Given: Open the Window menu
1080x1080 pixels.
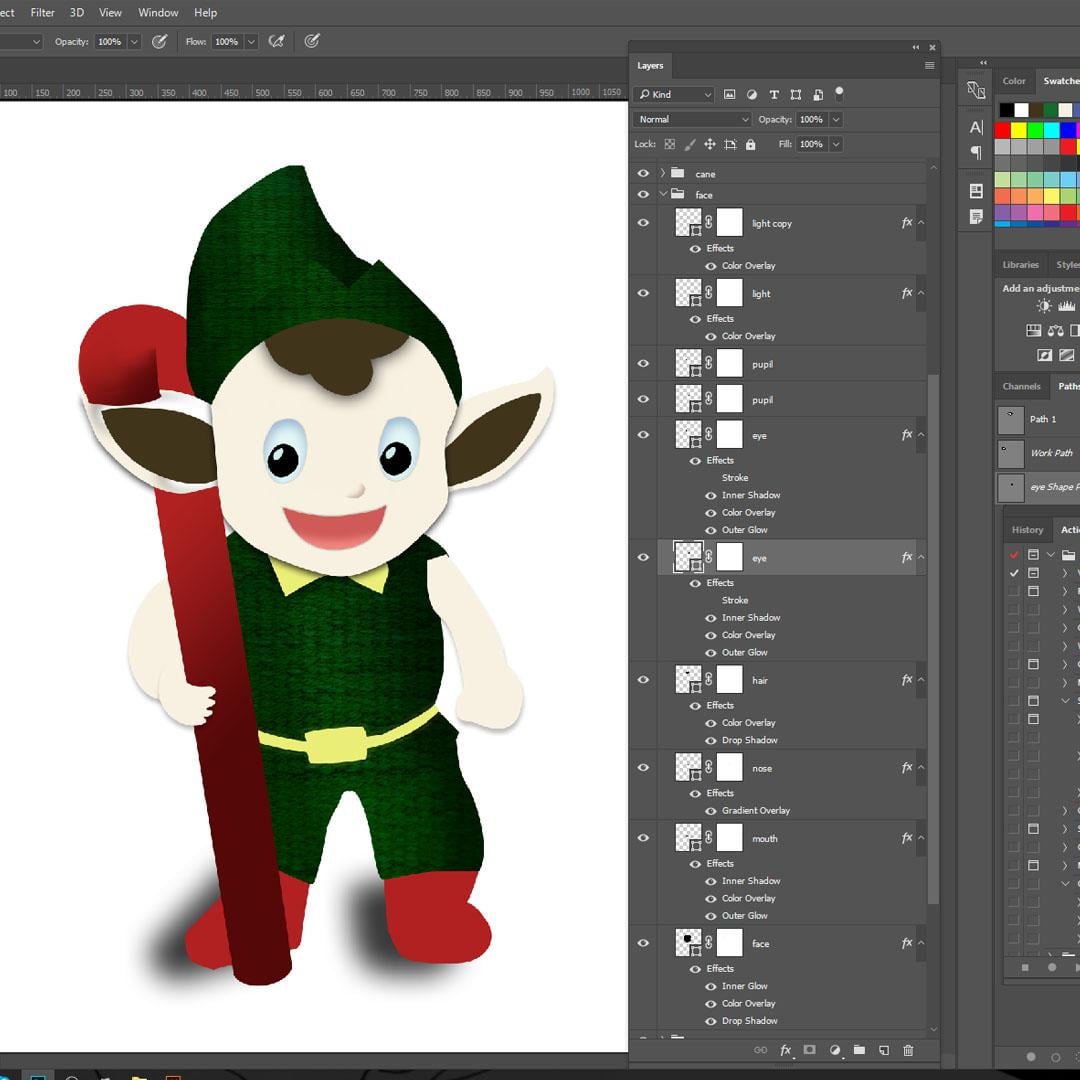Looking at the screenshot, I should click(x=158, y=12).
